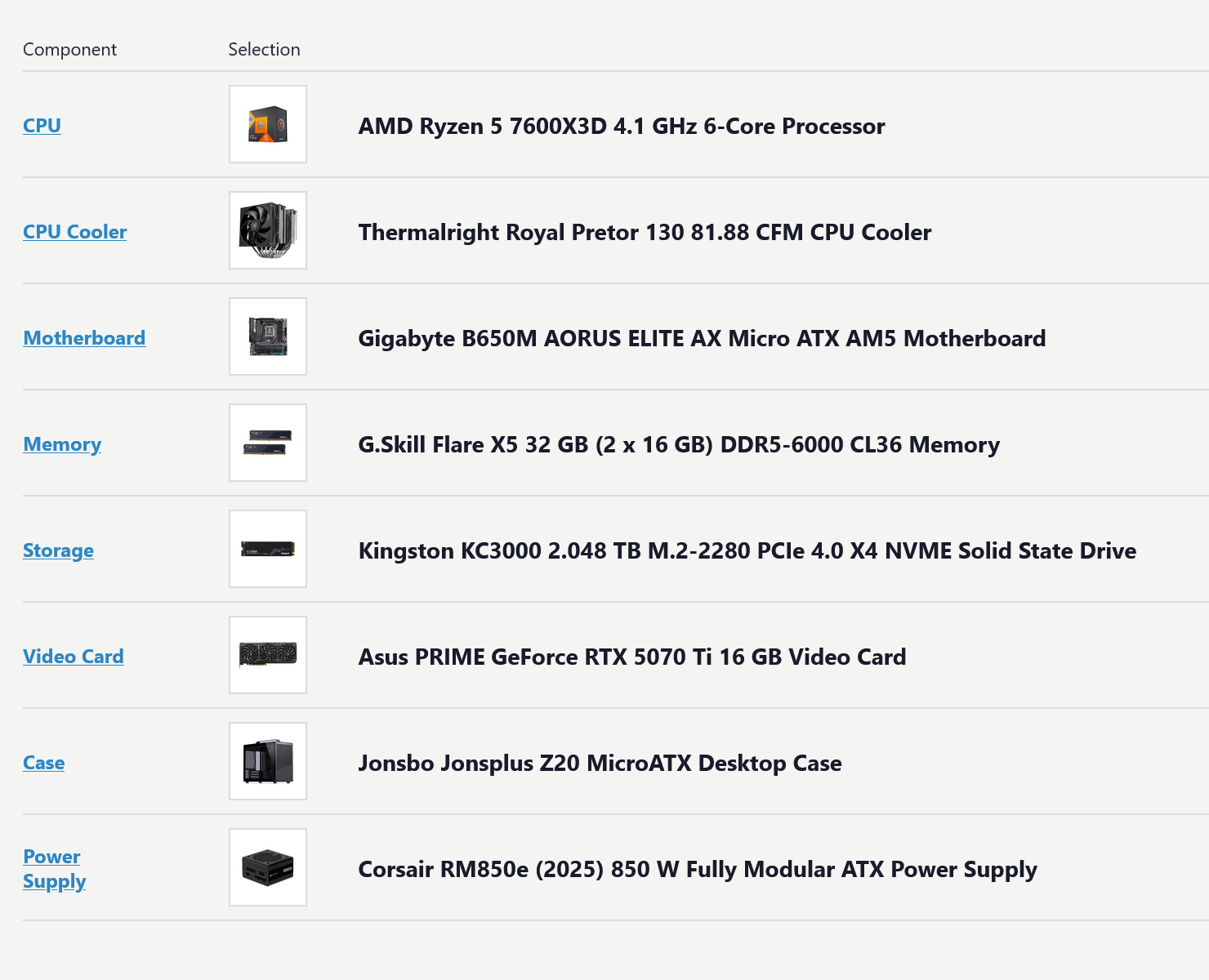Go to the Memory category link
This screenshot has height=980, width=1209.
pos(62,444)
